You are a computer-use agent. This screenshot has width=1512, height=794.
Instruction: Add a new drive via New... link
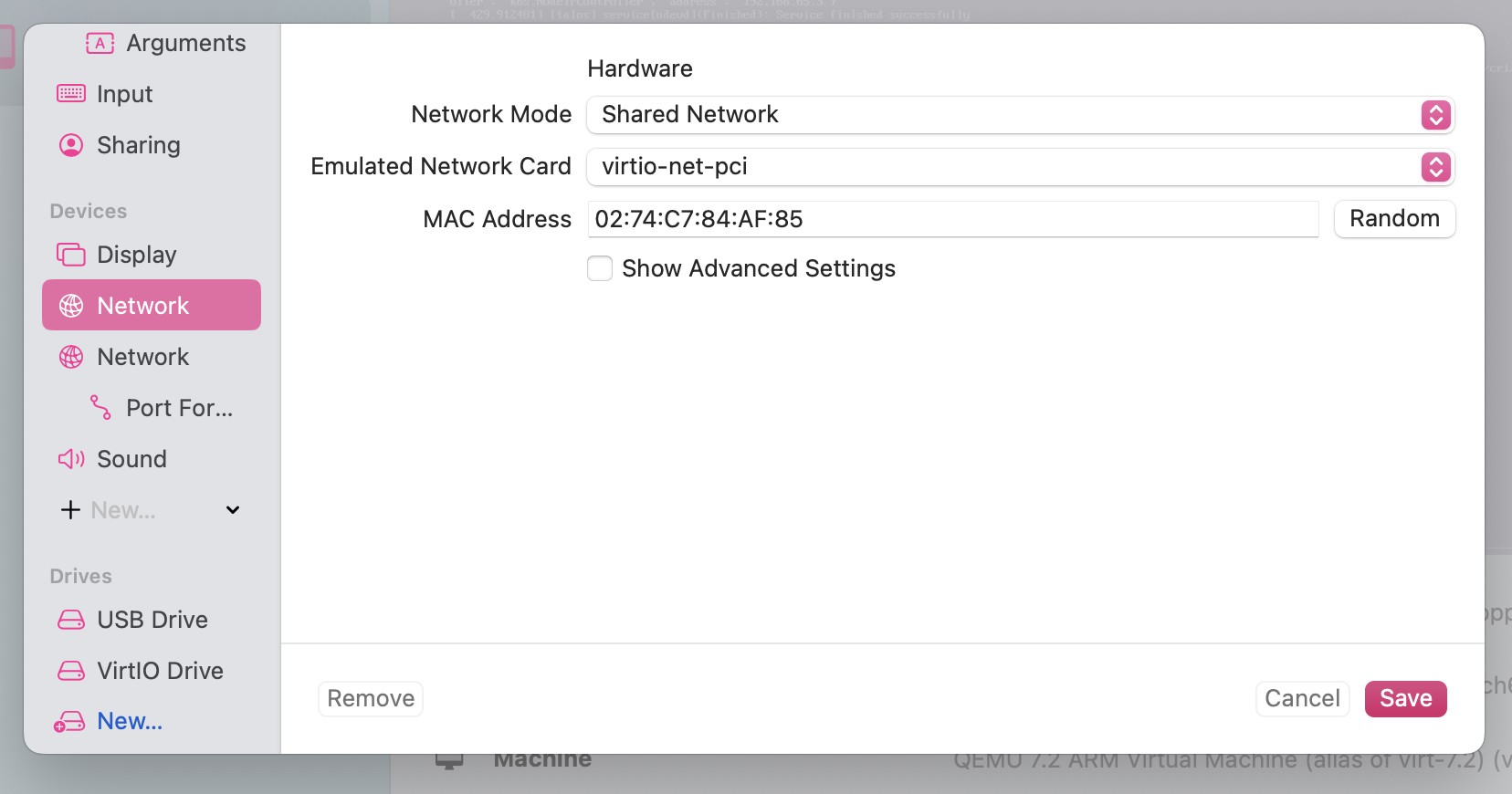pyautogui.click(x=130, y=722)
